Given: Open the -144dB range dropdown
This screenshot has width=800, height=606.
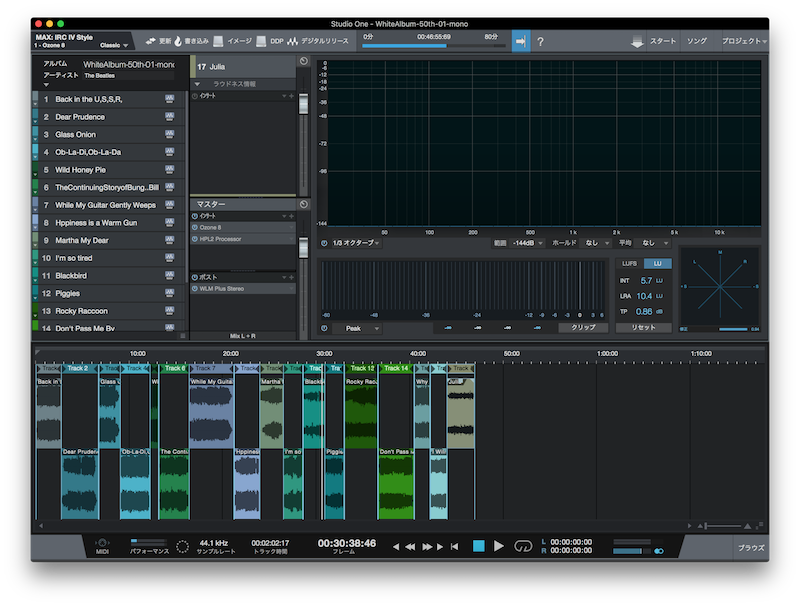Looking at the screenshot, I should coord(527,243).
